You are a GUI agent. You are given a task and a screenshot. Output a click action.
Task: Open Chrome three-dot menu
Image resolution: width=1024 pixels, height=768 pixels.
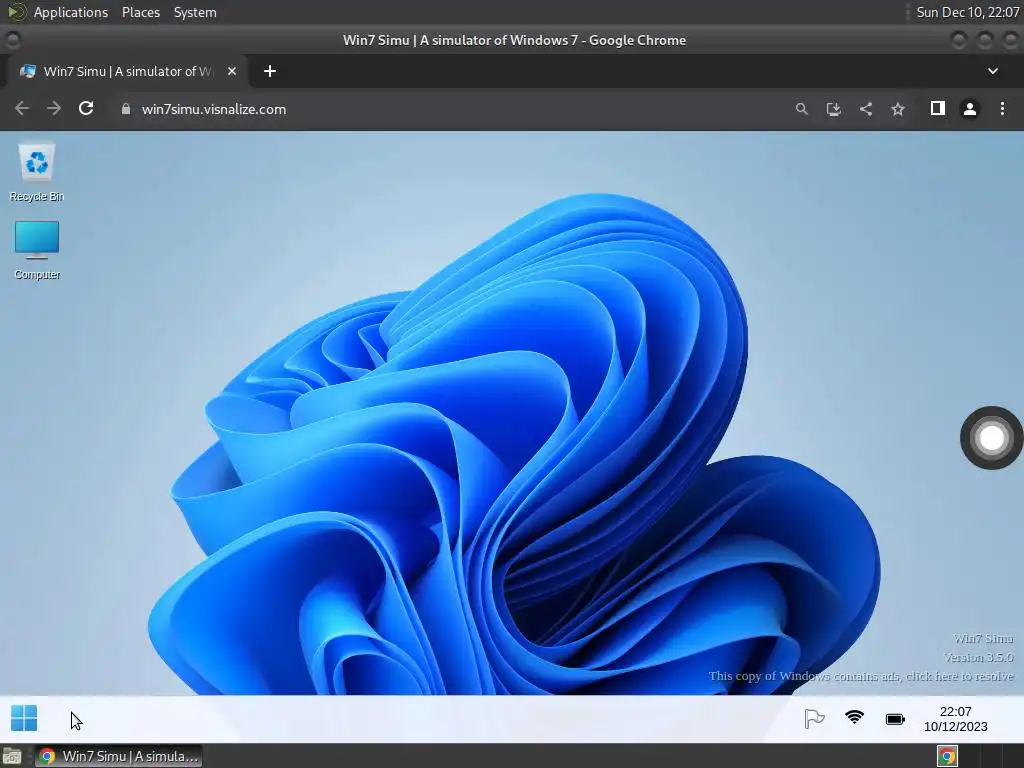tap(1002, 108)
